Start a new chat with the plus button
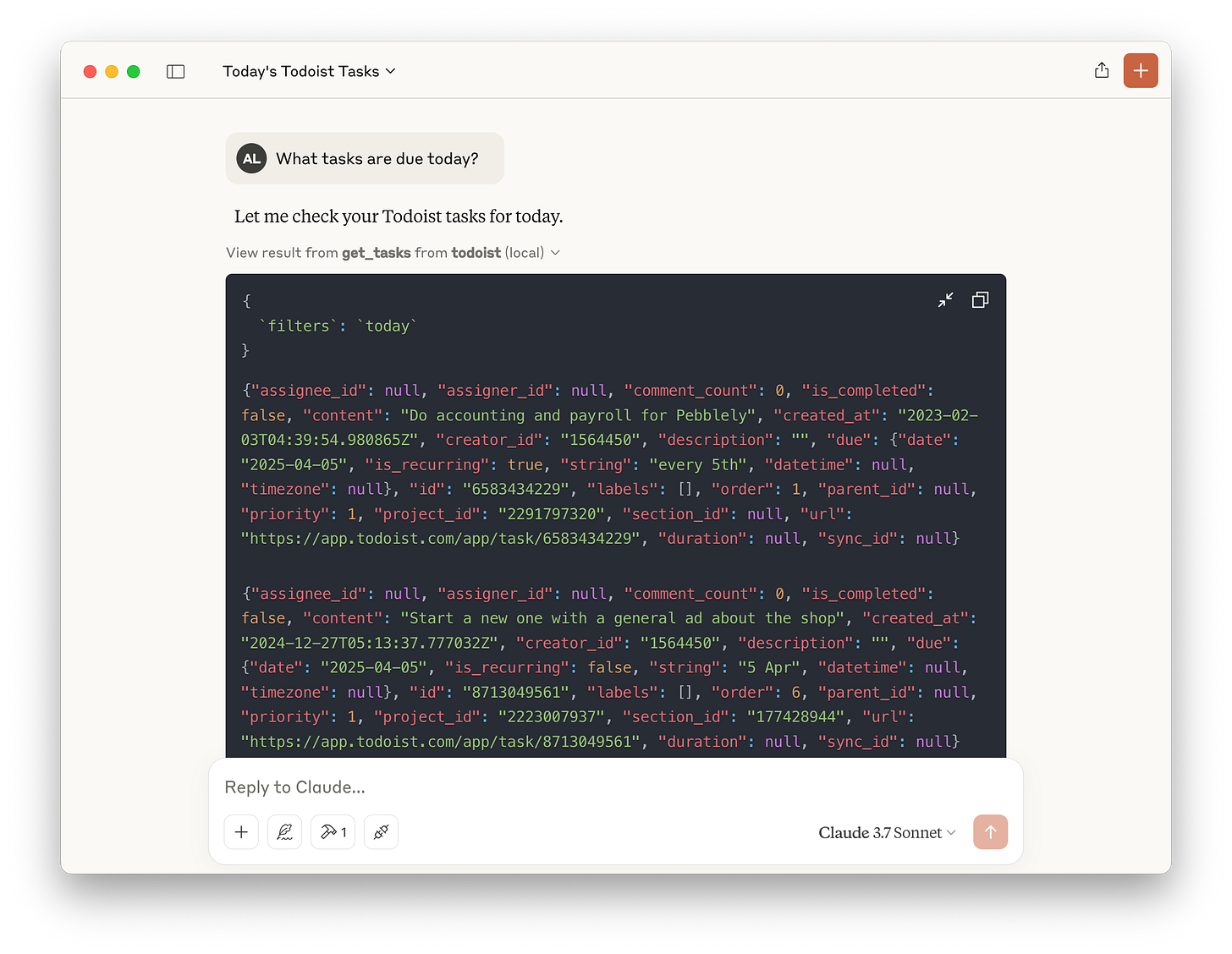Image resolution: width=1232 pixels, height=954 pixels. [x=1140, y=71]
